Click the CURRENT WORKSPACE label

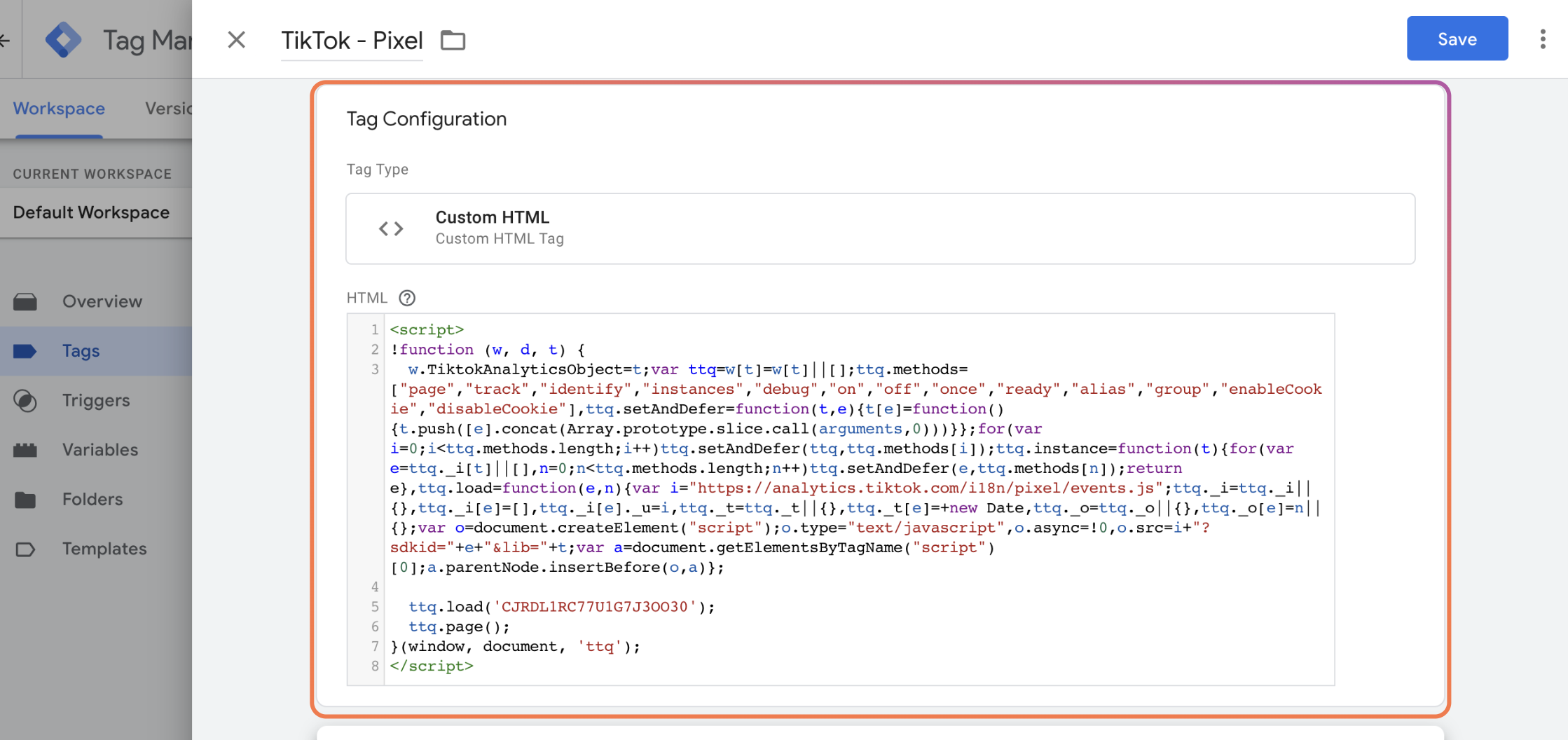tap(92, 174)
